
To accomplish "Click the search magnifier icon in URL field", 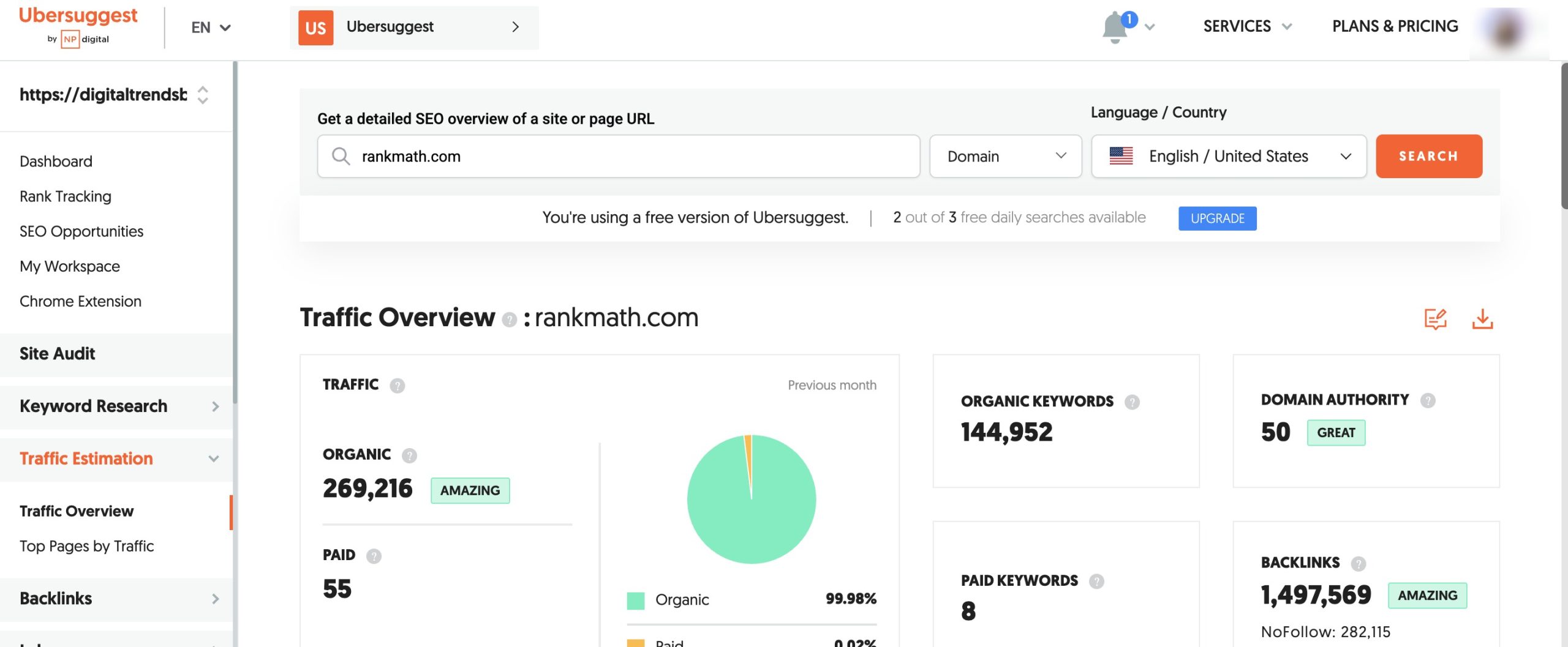I will [341, 156].
